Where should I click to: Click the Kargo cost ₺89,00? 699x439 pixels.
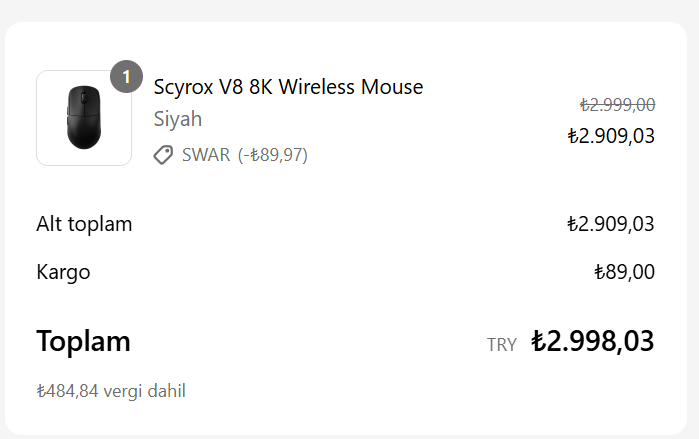pyautogui.click(x=624, y=271)
